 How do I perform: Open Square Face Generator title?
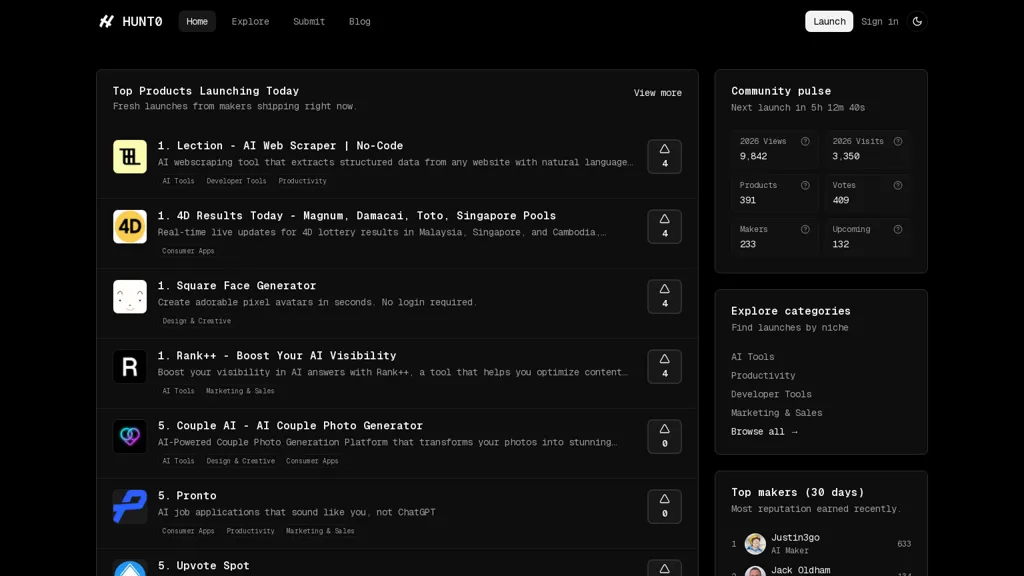tap(236, 285)
